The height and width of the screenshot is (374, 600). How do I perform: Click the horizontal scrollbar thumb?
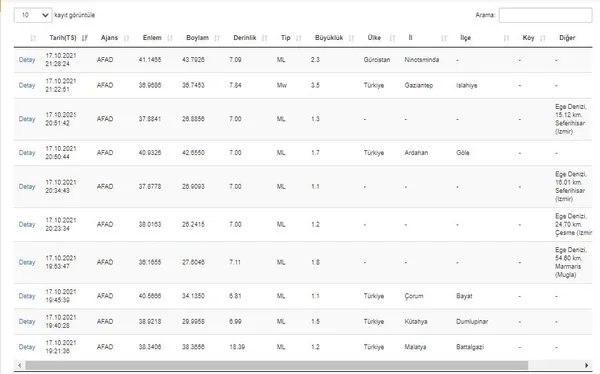pos(277,365)
